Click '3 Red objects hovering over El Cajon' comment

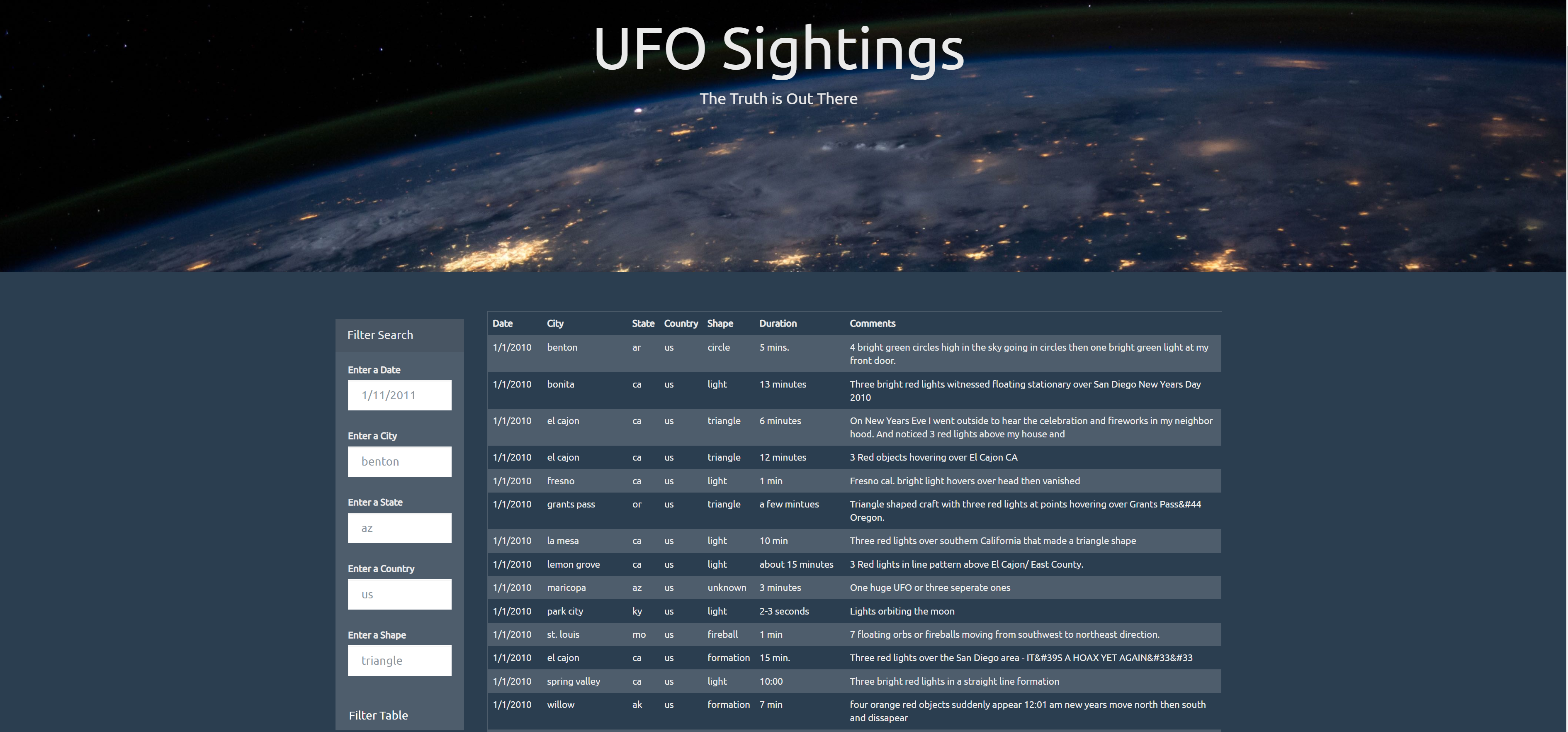tap(934, 457)
